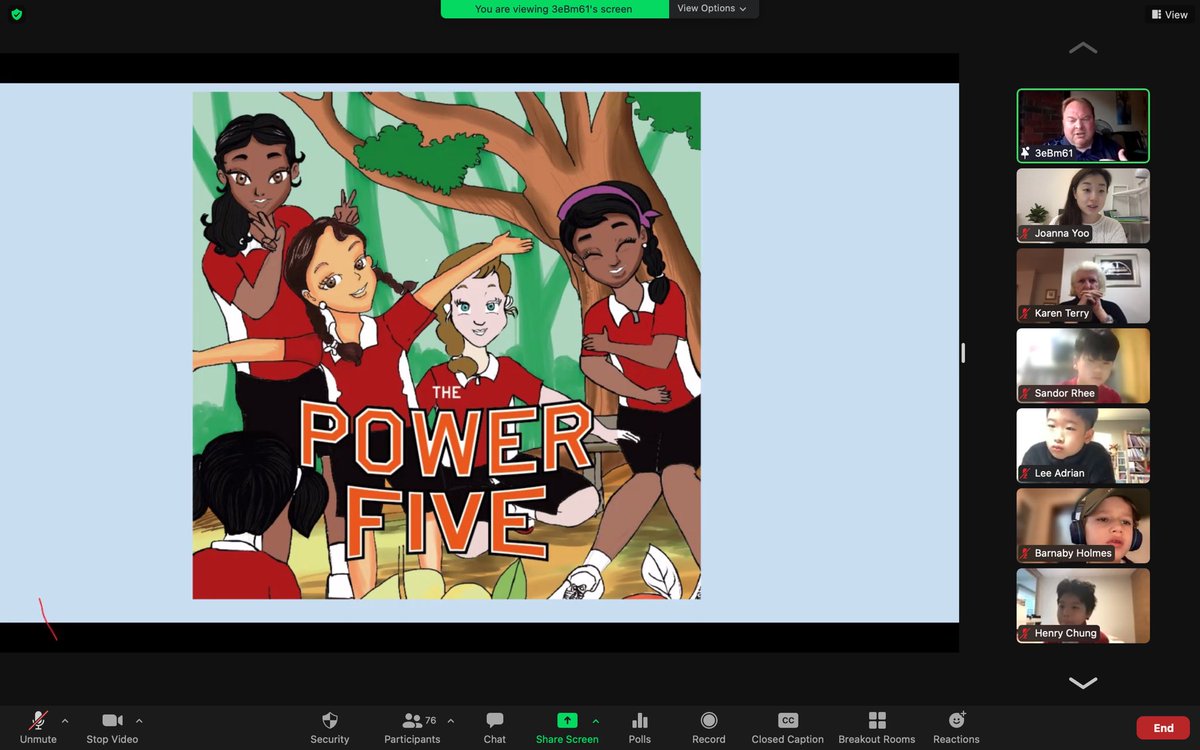This screenshot has width=1200, height=750.
Task: Click the muted mic icon on Henry Chung
Action: (1026, 633)
